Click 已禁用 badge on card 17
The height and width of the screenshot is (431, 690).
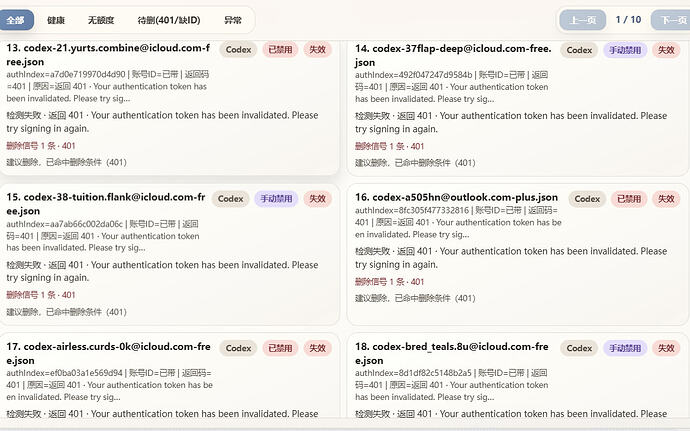tap(280, 348)
